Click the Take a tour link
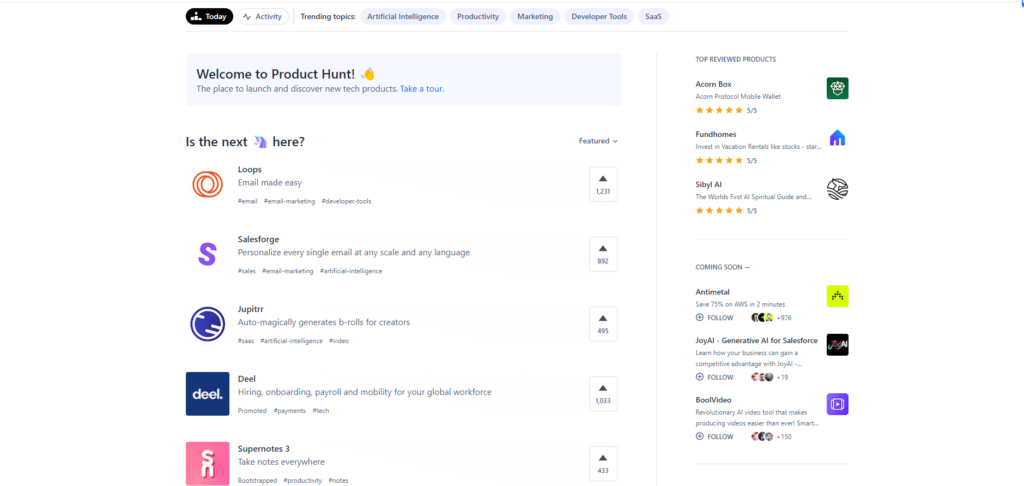The width and height of the screenshot is (1024, 486). tap(422, 89)
